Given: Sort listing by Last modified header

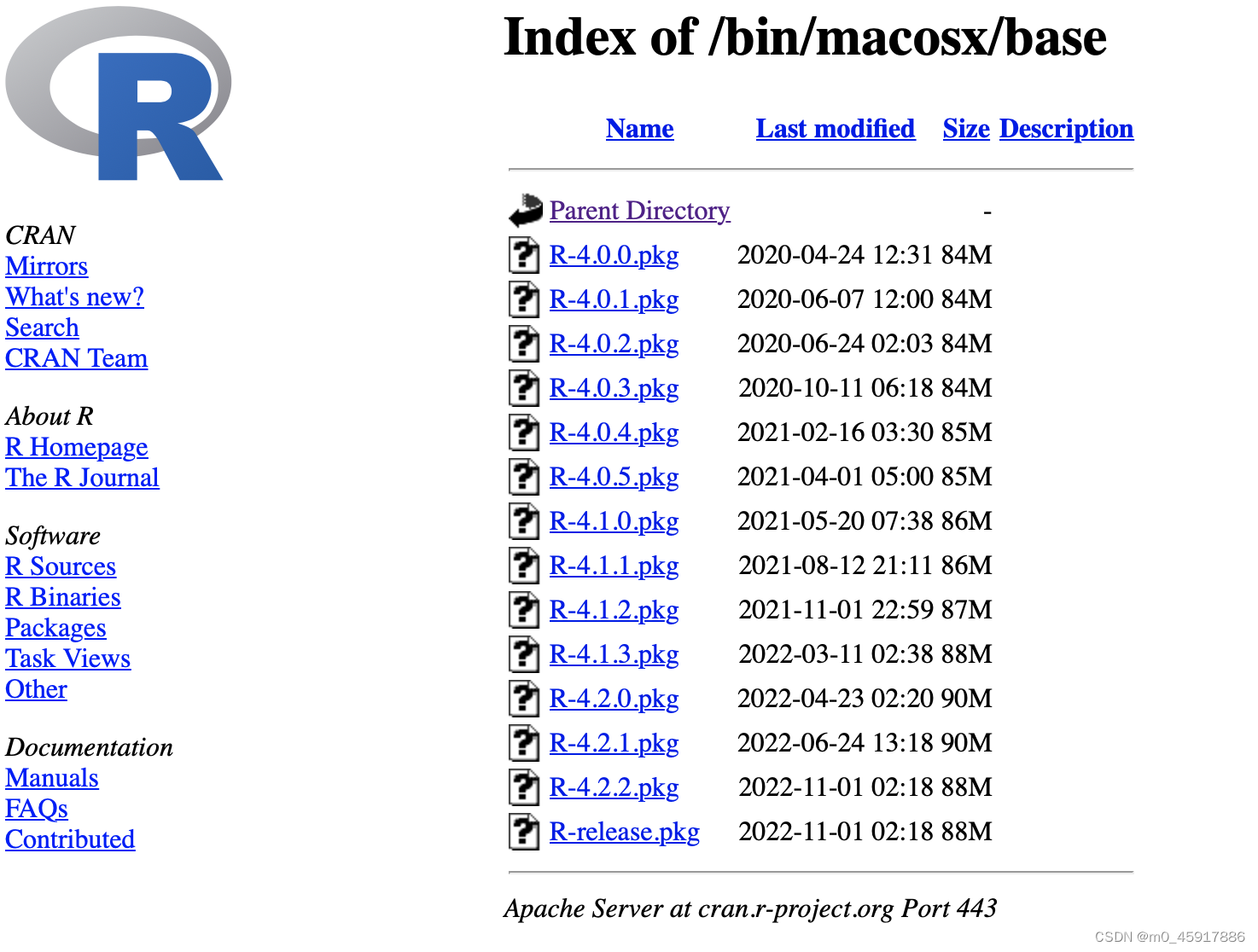Looking at the screenshot, I should click(836, 129).
